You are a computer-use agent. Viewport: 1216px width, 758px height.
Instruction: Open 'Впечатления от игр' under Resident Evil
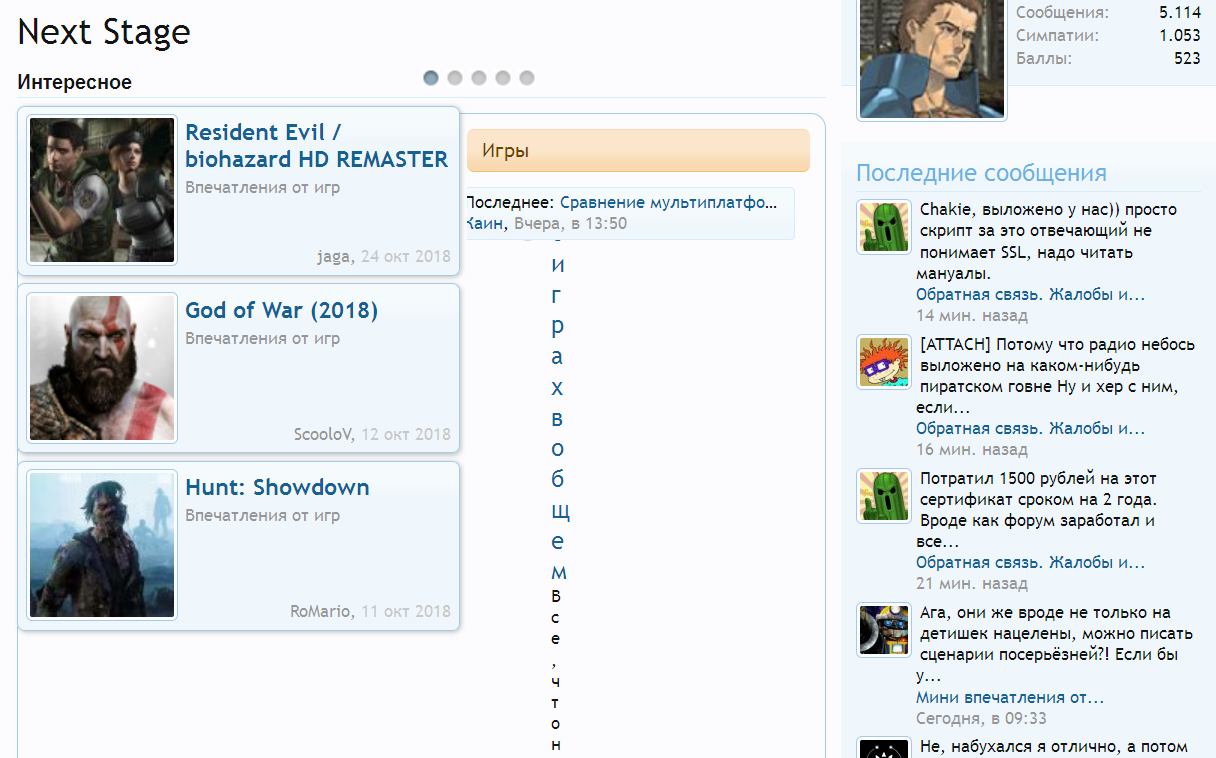click(x=262, y=188)
